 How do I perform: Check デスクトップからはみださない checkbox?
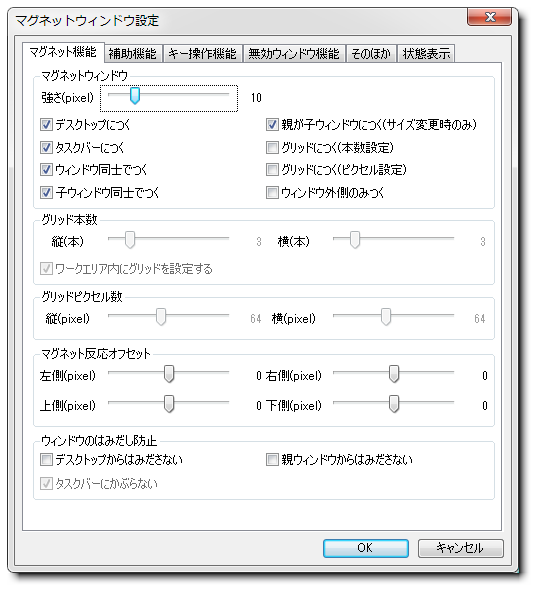coord(46,459)
